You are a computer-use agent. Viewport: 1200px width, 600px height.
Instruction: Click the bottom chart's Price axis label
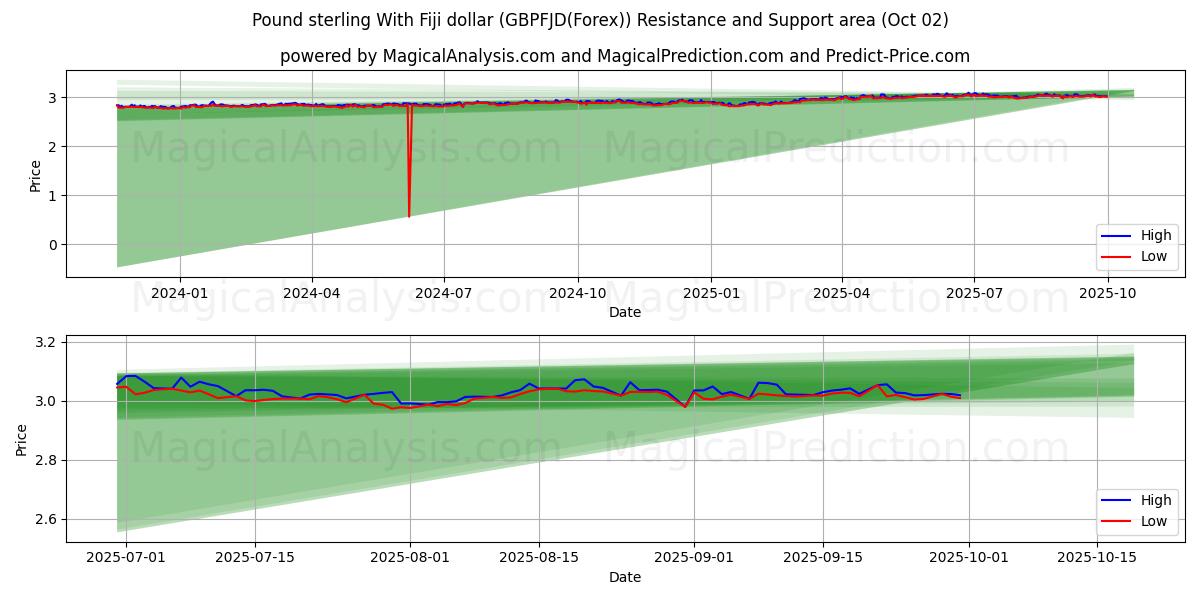[22, 439]
